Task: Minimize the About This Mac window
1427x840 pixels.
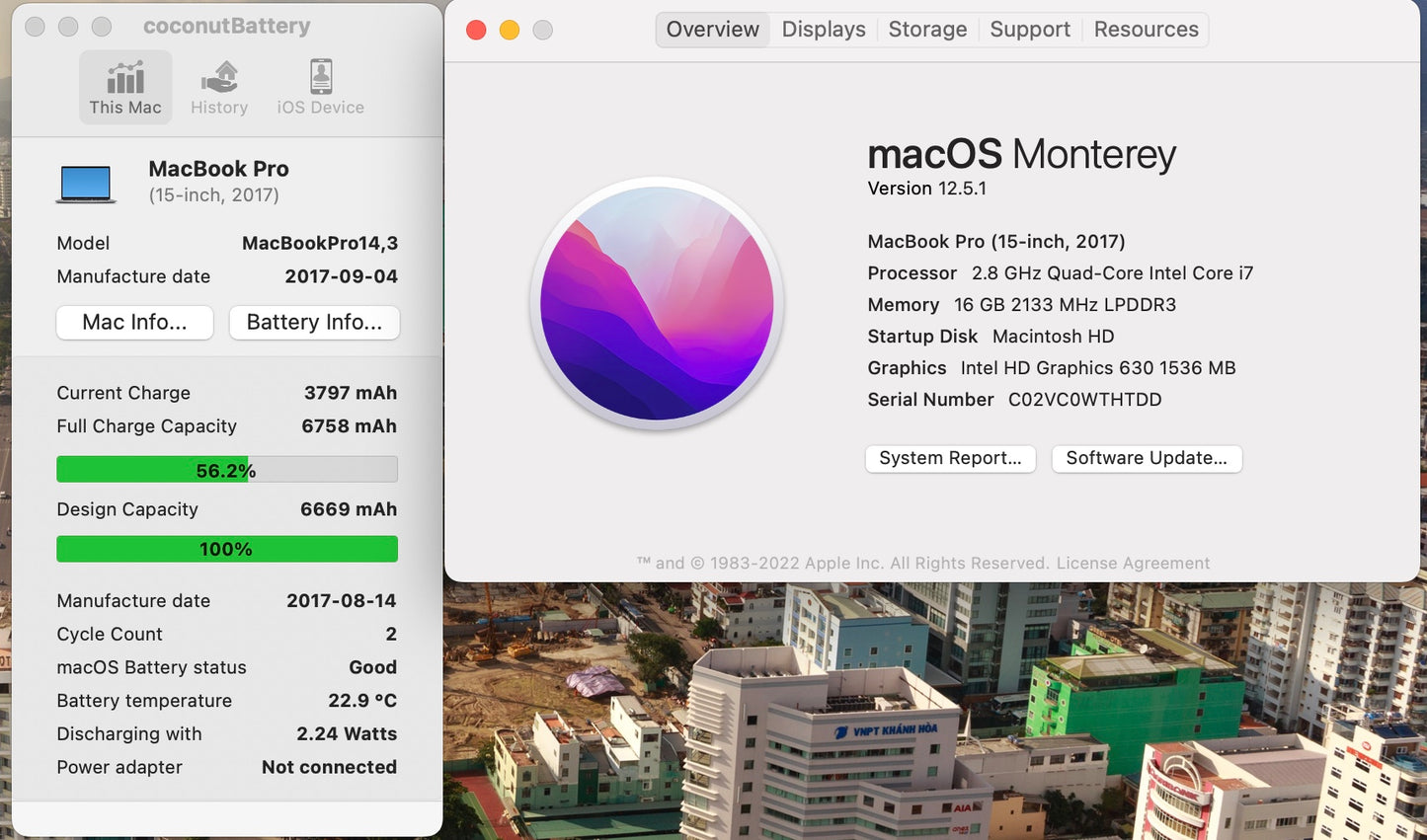Action: click(x=510, y=30)
